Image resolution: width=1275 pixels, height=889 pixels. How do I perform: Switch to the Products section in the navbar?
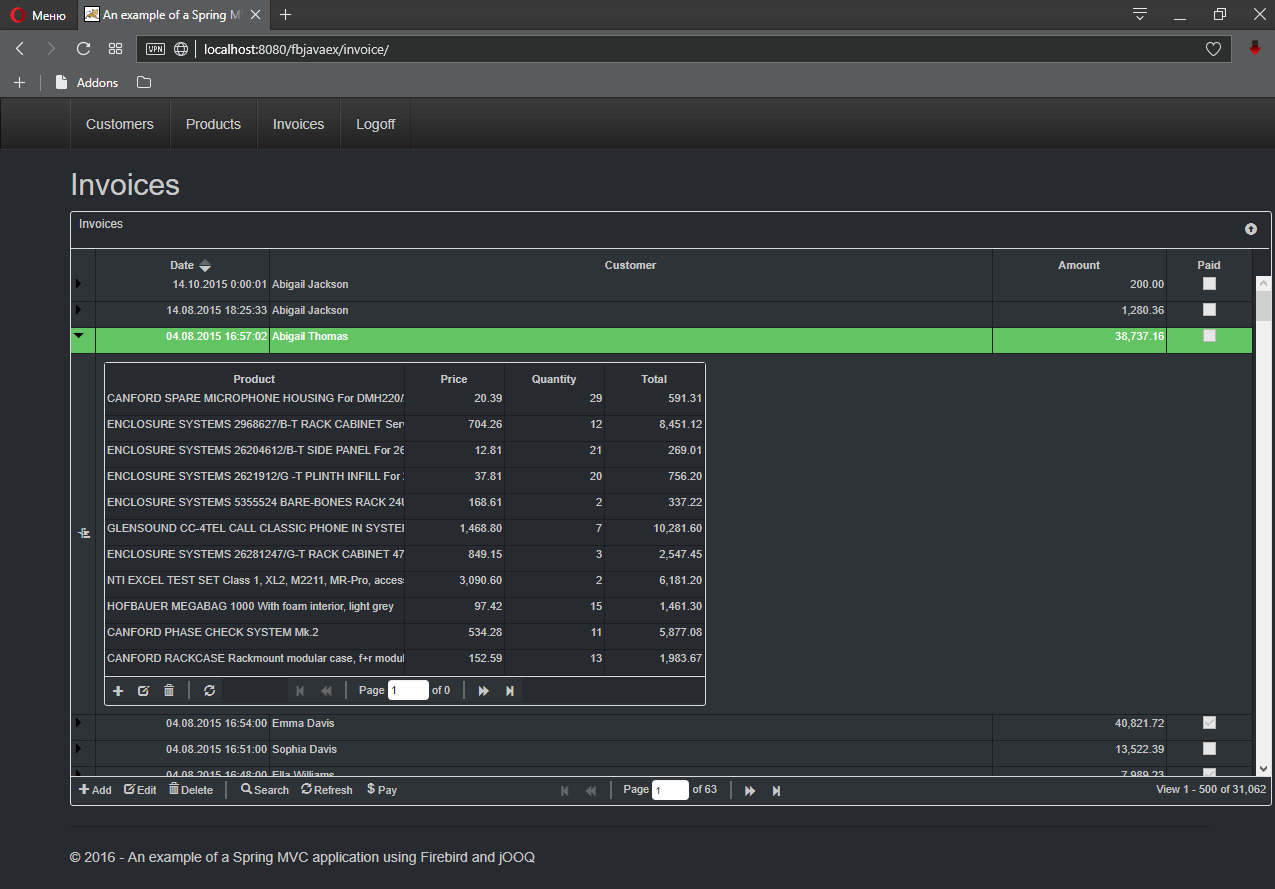pos(213,123)
